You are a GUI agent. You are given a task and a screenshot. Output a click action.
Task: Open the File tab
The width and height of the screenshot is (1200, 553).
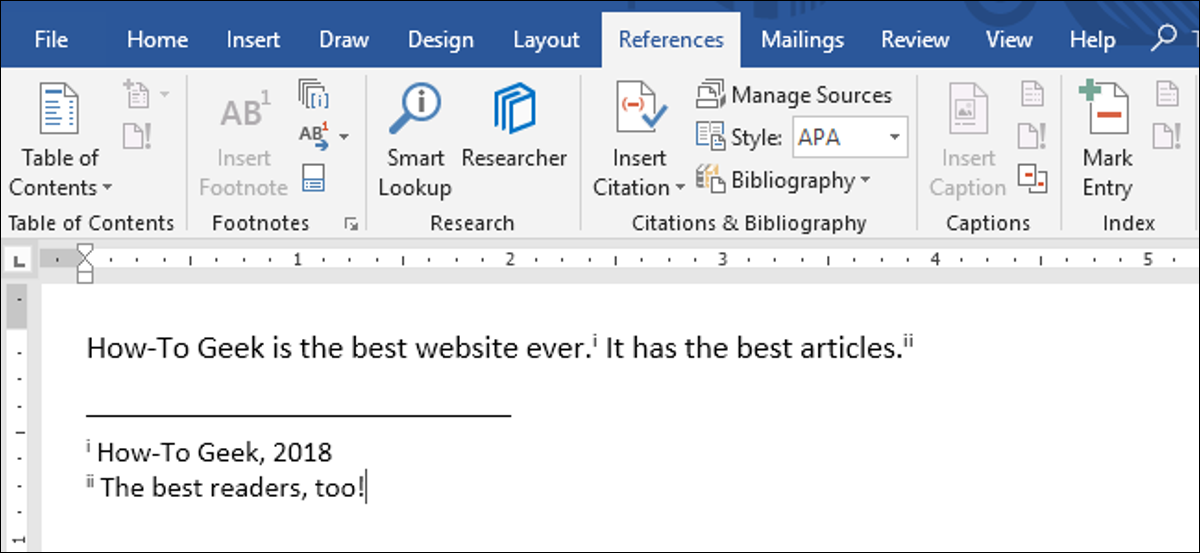(x=51, y=40)
